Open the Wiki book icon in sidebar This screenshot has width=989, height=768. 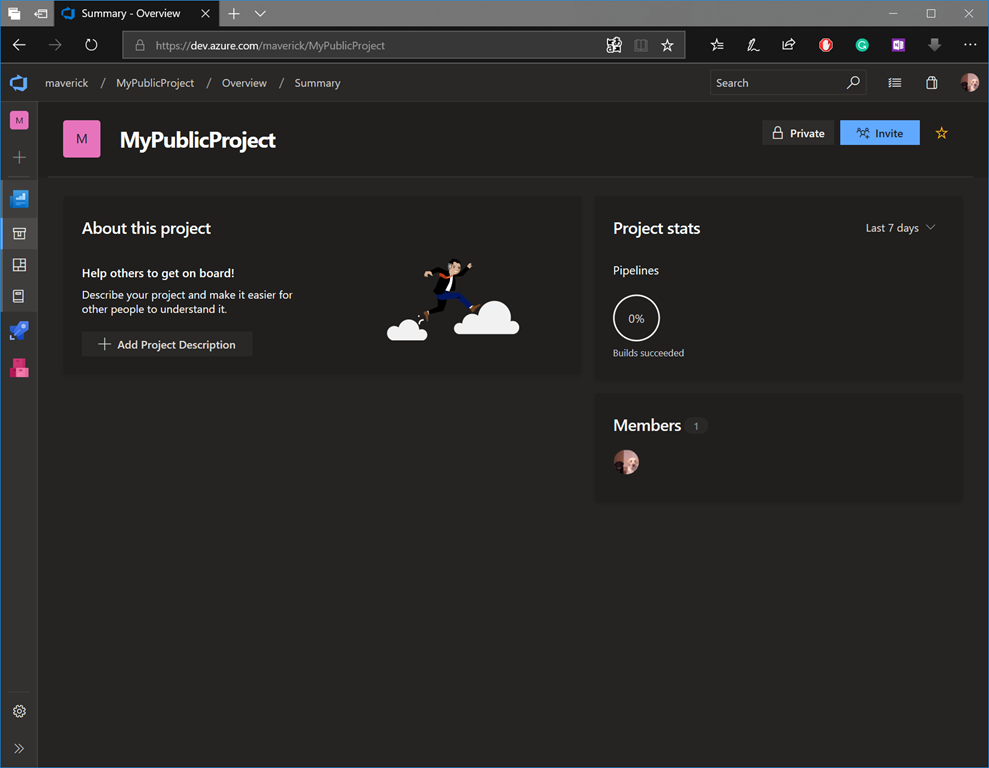pyautogui.click(x=19, y=297)
